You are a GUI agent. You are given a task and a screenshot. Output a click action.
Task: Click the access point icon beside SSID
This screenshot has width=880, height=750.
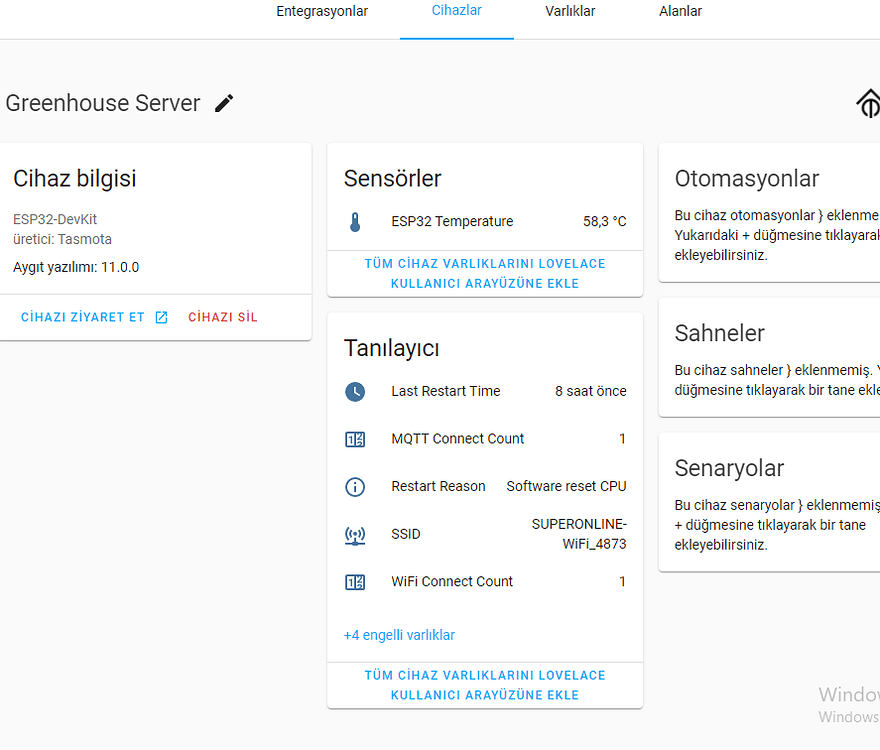tap(355, 535)
